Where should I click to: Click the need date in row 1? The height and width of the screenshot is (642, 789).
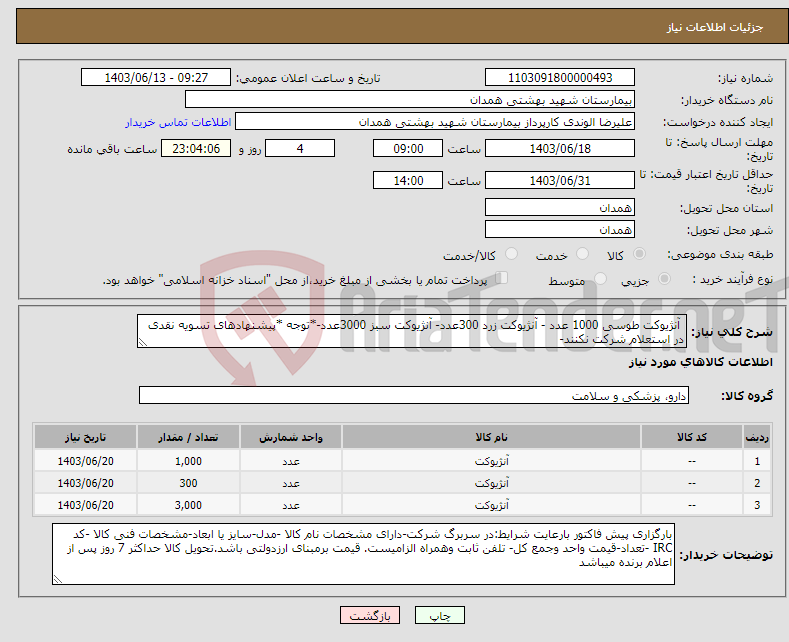pos(86,461)
